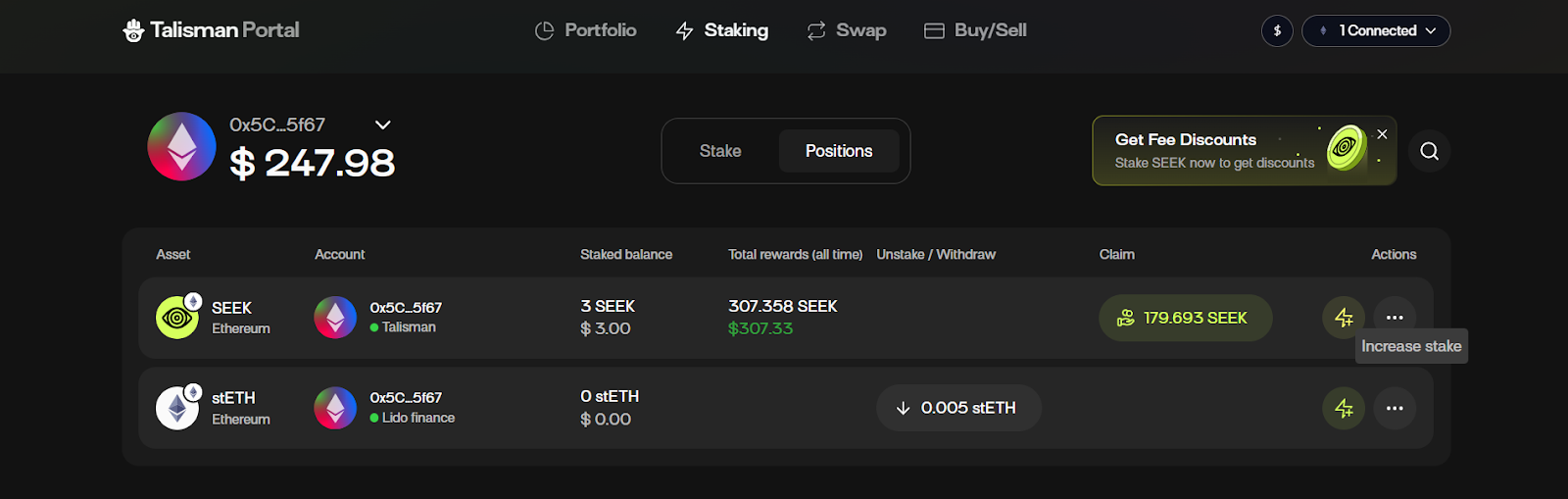Open more actions menu for SEEK row
The width and height of the screenshot is (1568, 499).
tap(1395, 318)
